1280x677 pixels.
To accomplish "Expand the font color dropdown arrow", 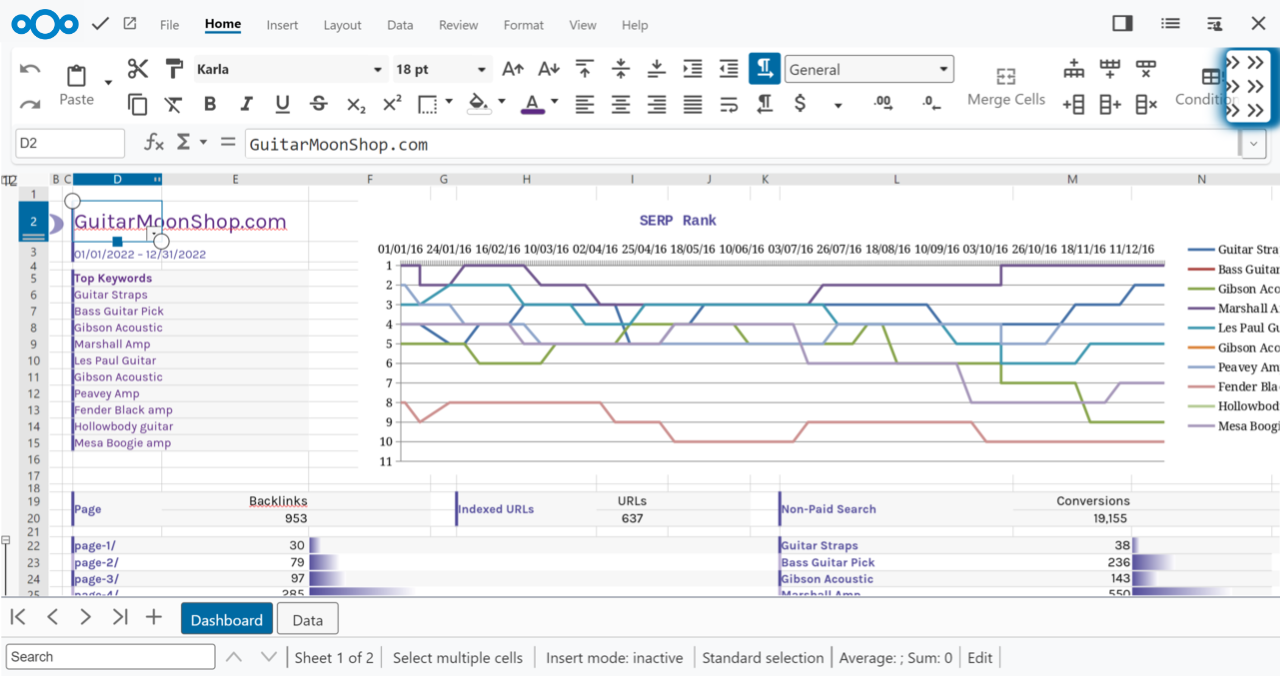I will [554, 102].
